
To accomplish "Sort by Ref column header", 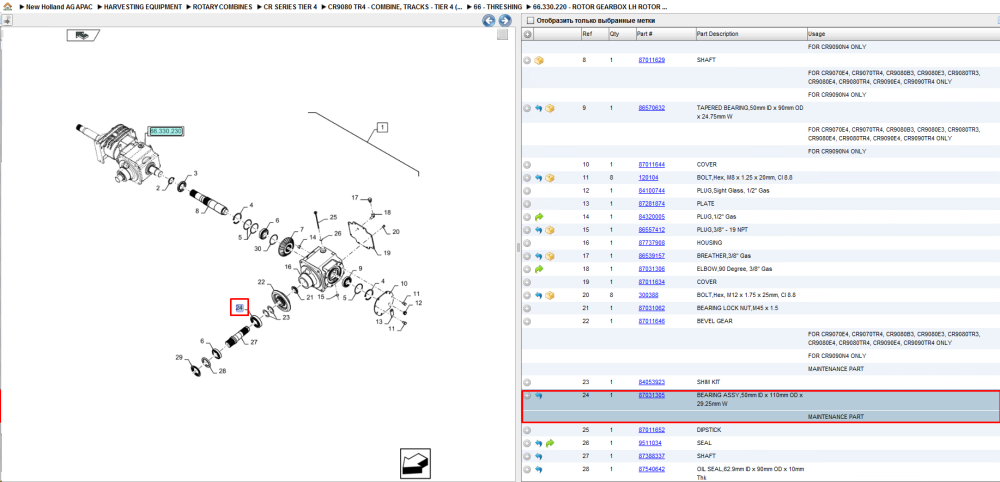I will click(587, 34).
